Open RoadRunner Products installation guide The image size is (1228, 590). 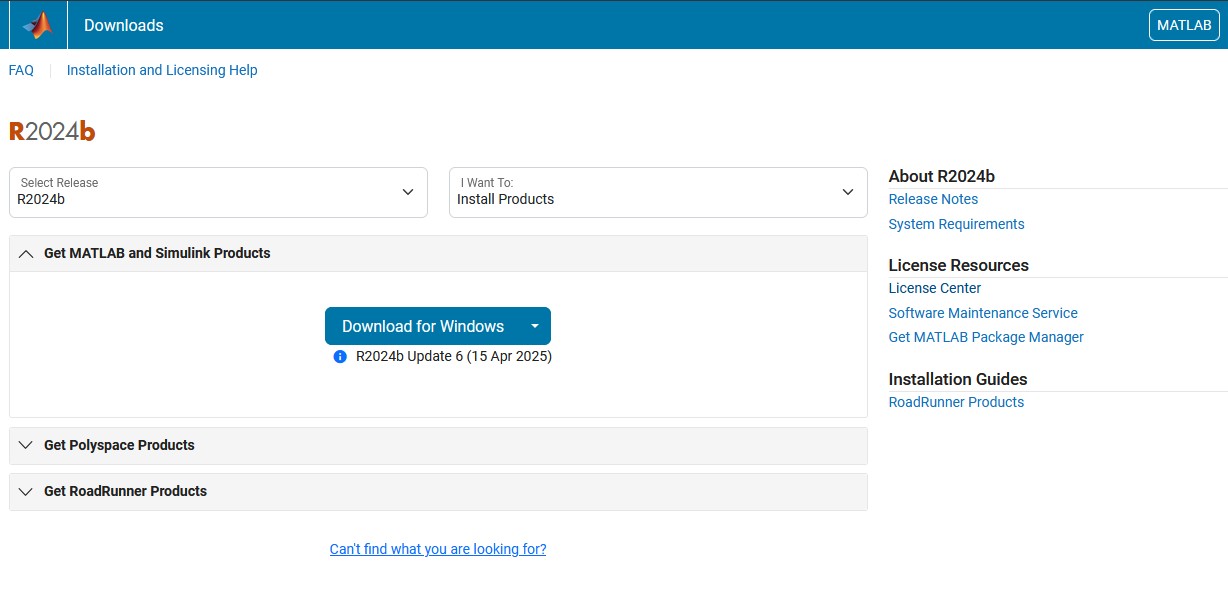tap(956, 403)
